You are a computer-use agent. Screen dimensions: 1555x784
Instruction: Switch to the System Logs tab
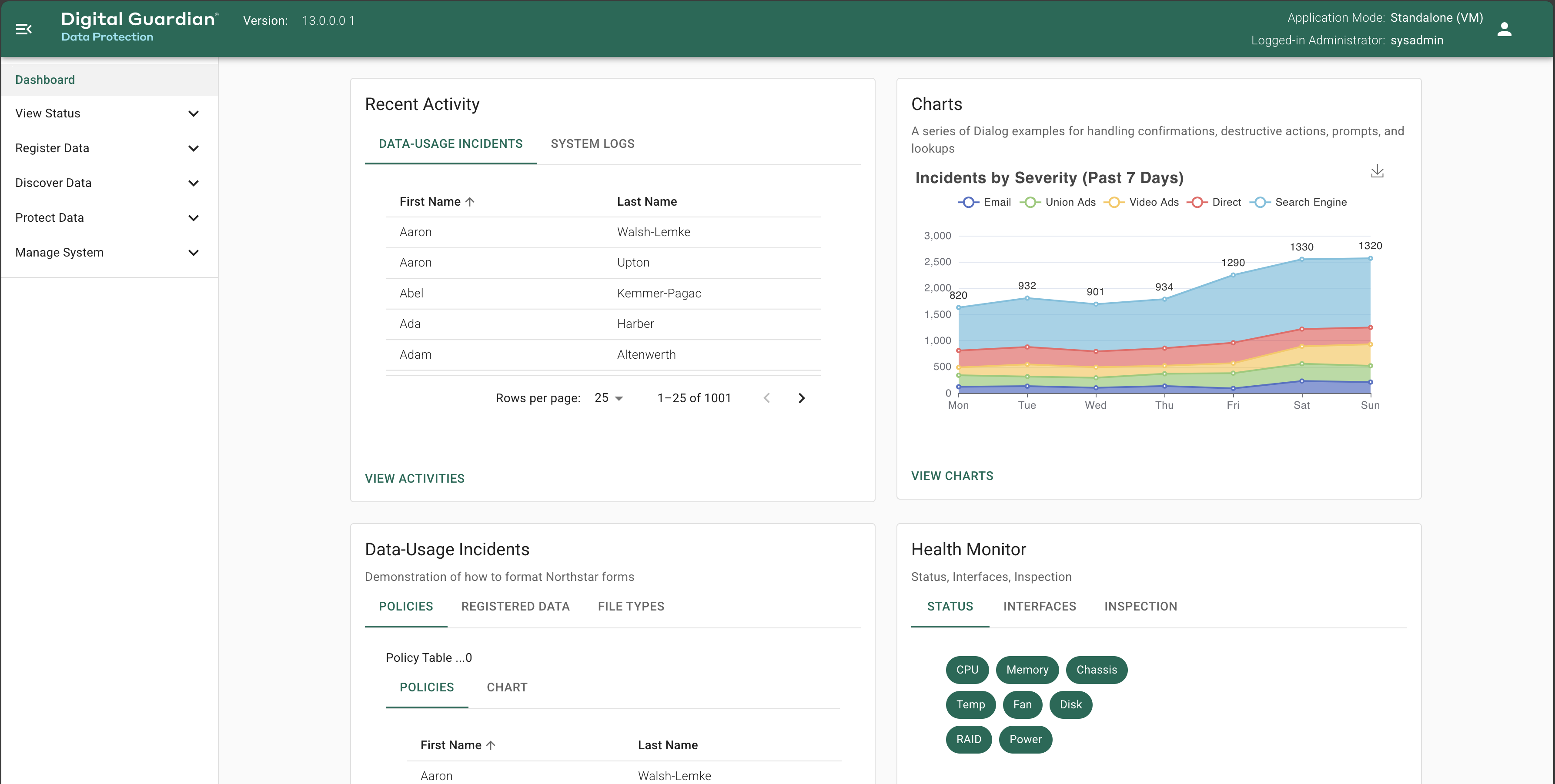pos(592,143)
